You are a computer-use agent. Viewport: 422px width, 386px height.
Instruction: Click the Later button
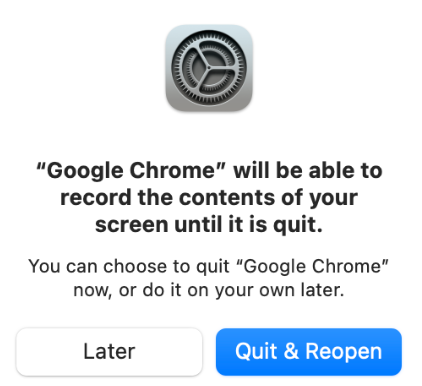tap(109, 352)
